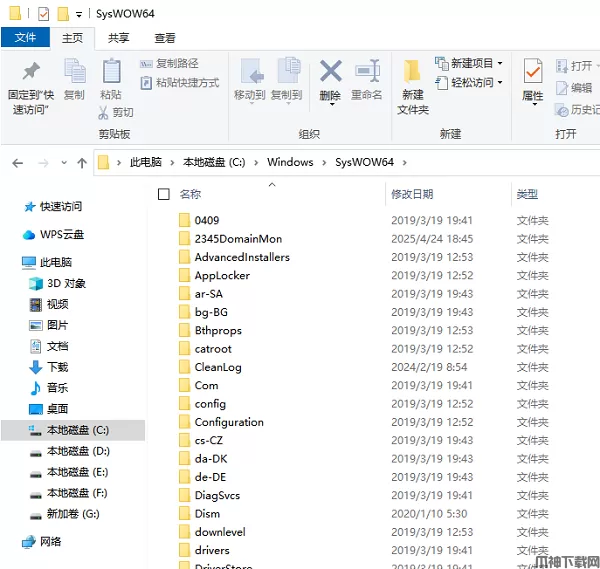Toggle the select-all checkbox beside 名称 header
The height and width of the screenshot is (569, 600).
click(166, 194)
